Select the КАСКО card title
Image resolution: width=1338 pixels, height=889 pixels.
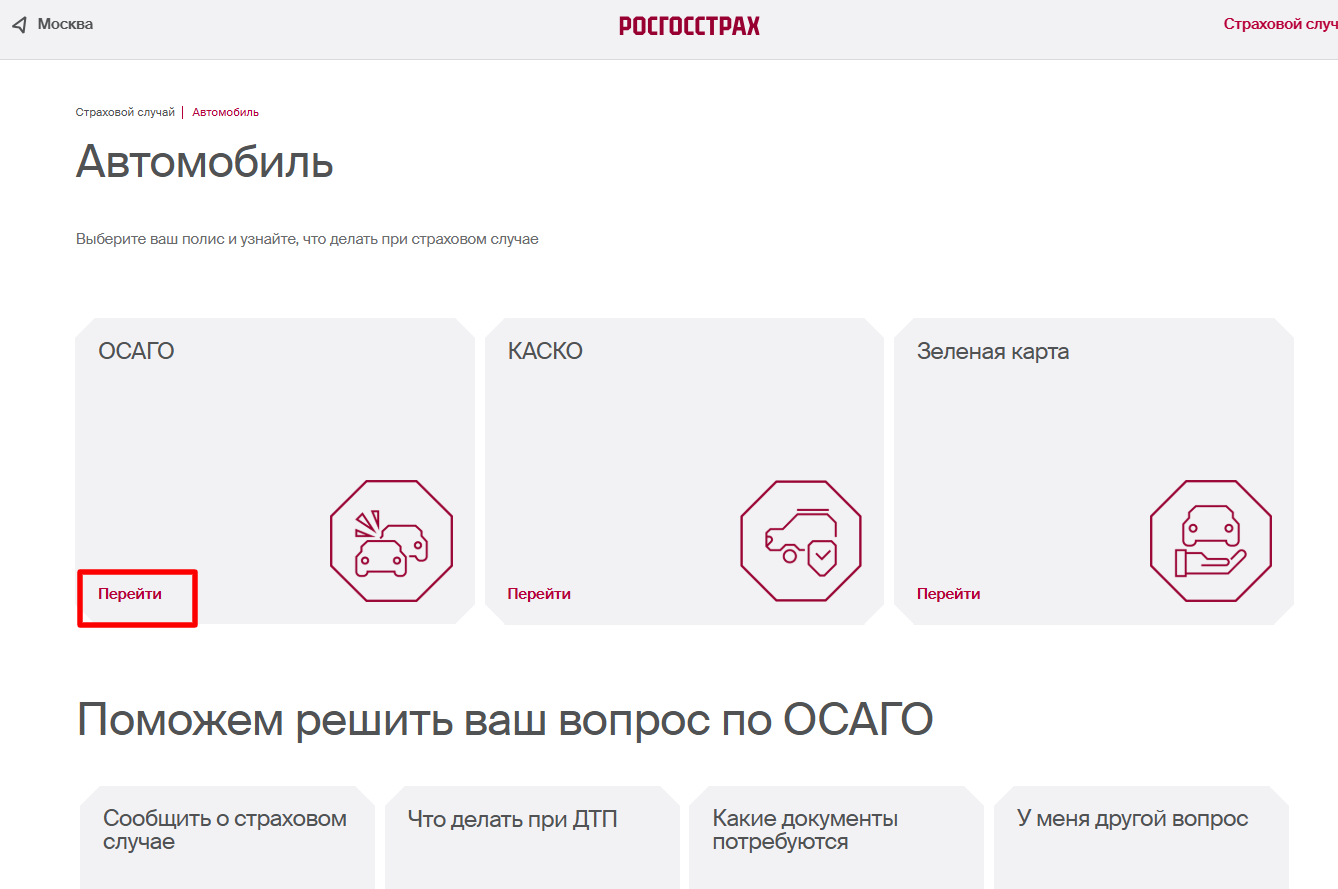coord(545,351)
